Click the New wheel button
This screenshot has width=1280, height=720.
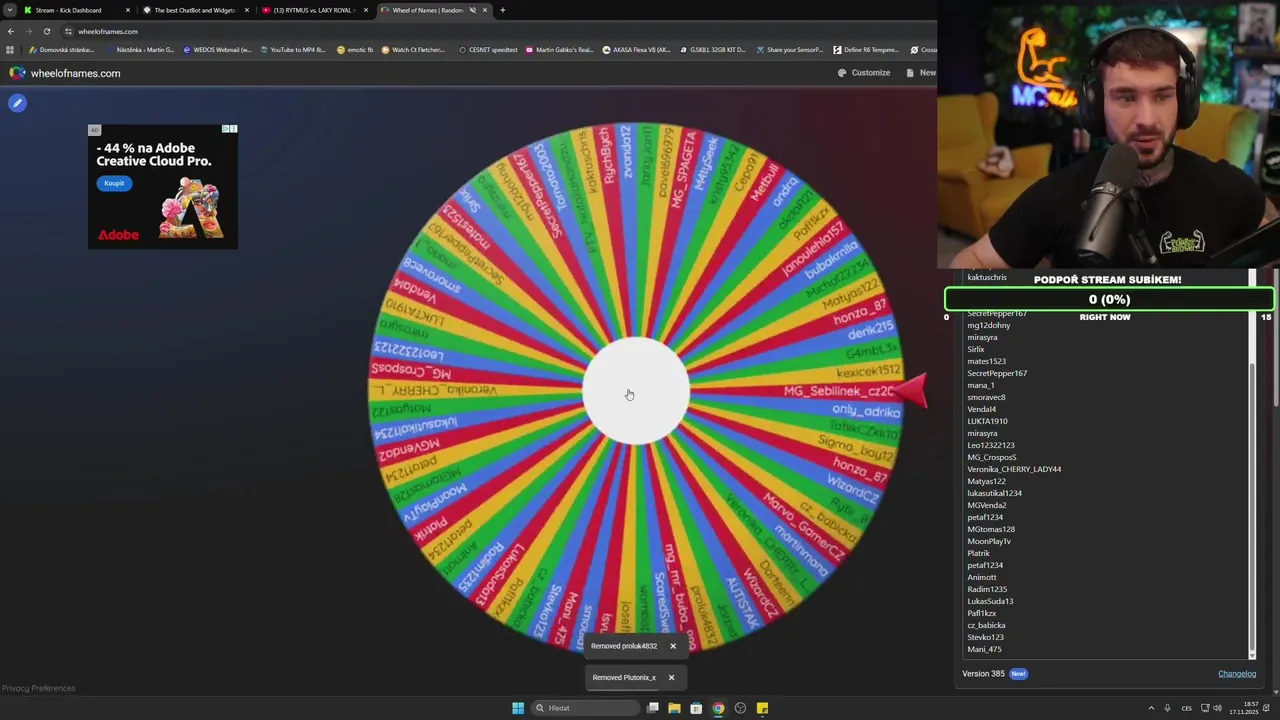tap(921, 73)
